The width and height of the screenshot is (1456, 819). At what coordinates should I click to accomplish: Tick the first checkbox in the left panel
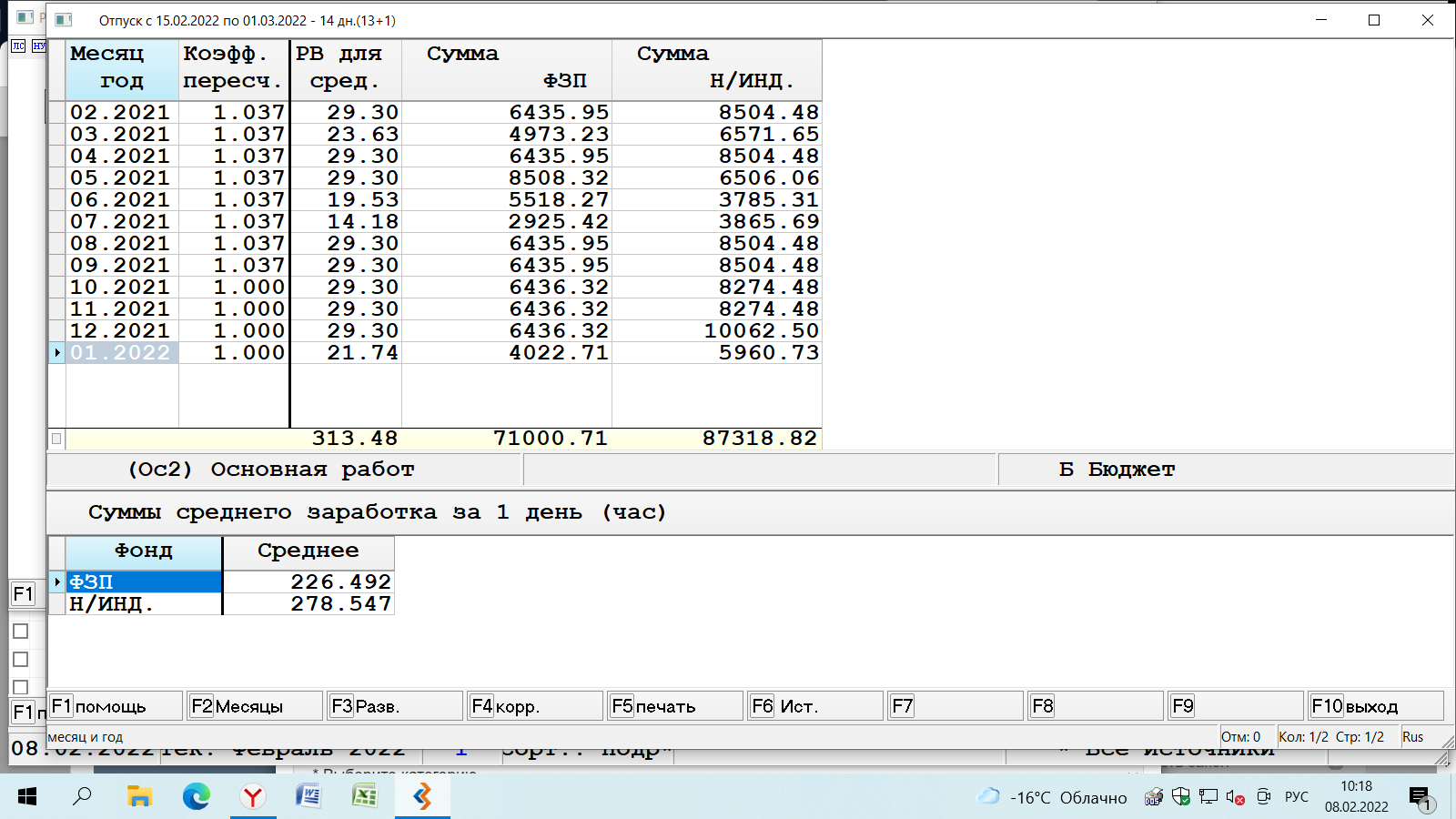(x=20, y=631)
